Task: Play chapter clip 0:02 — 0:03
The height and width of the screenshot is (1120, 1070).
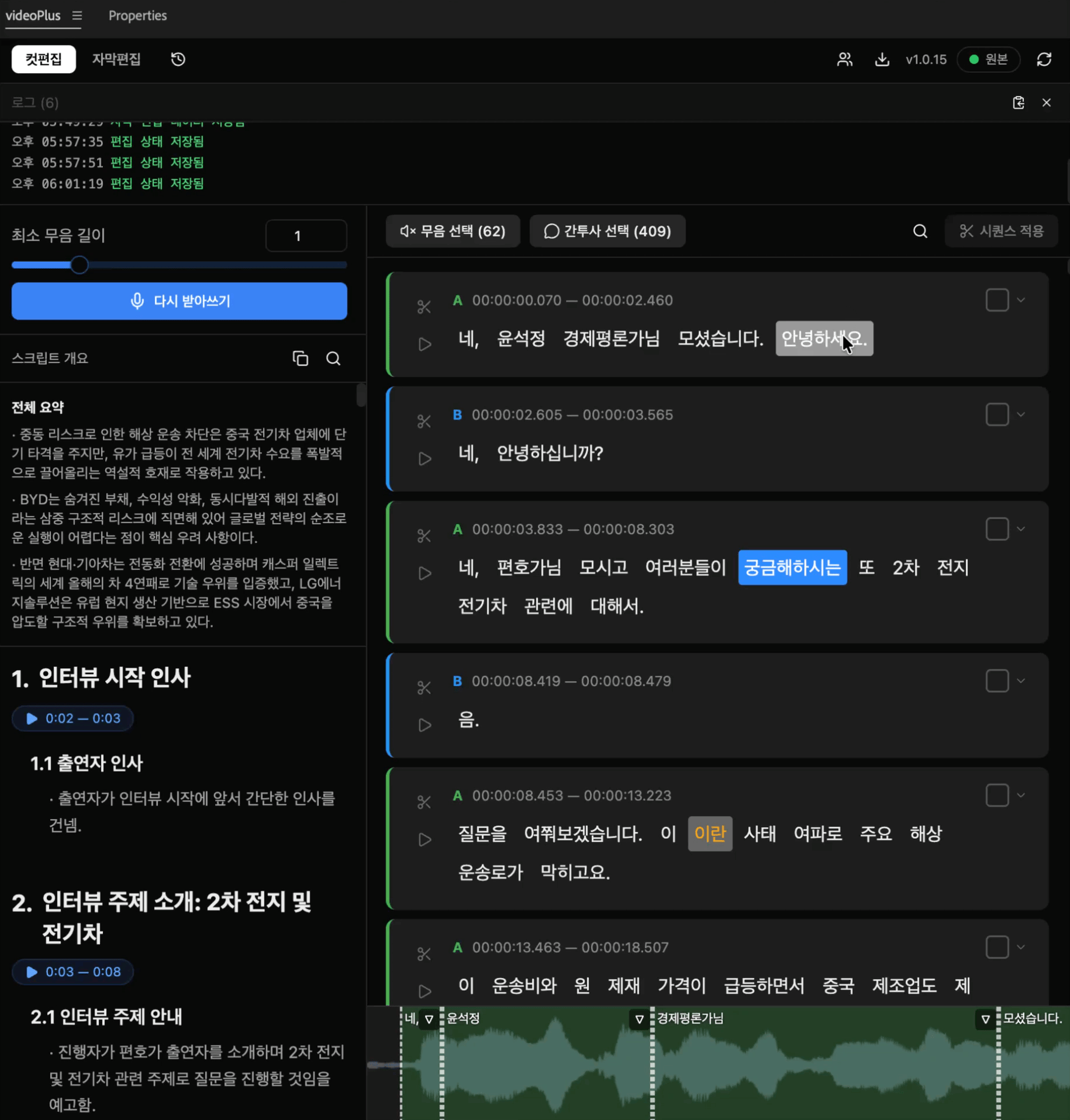Action: 73,718
